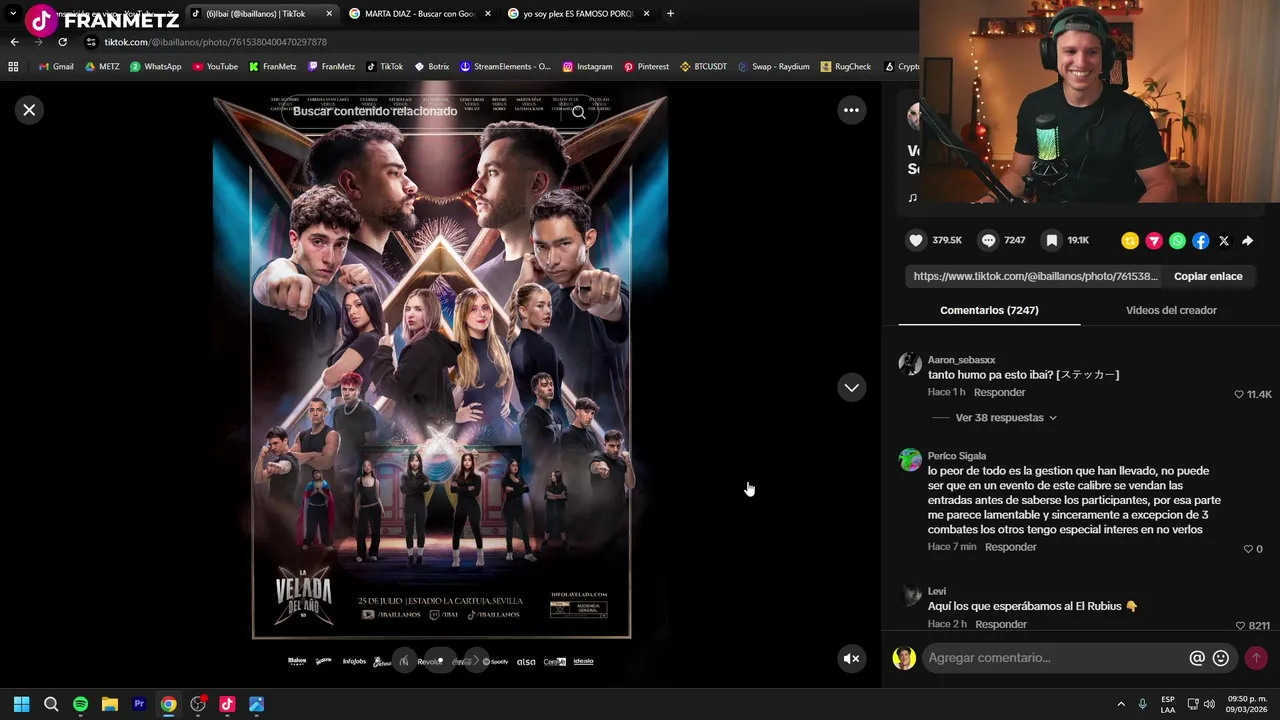Open WhatsApp bookmark
Viewport: 1280px width, 720px height.
pos(156,67)
